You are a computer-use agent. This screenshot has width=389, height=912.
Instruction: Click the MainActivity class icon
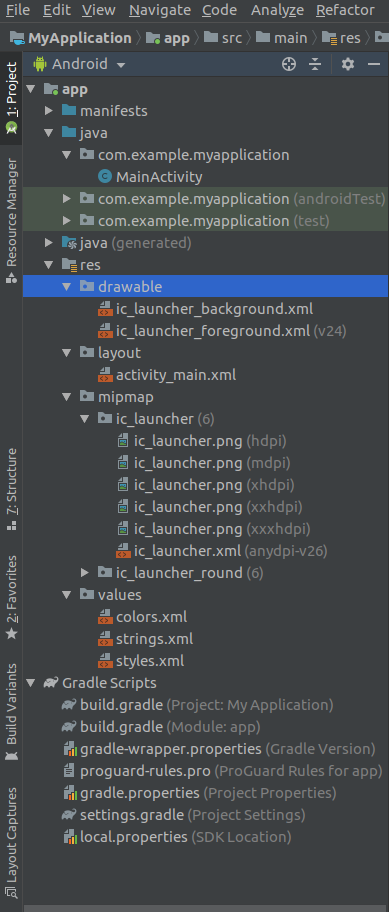point(105,177)
